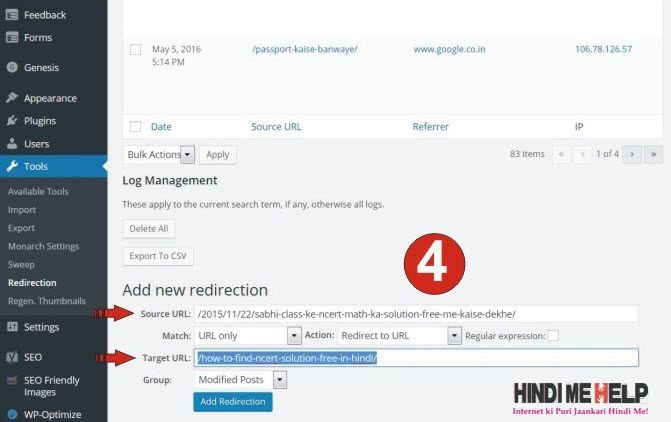Click the IP column header

point(579,127)
